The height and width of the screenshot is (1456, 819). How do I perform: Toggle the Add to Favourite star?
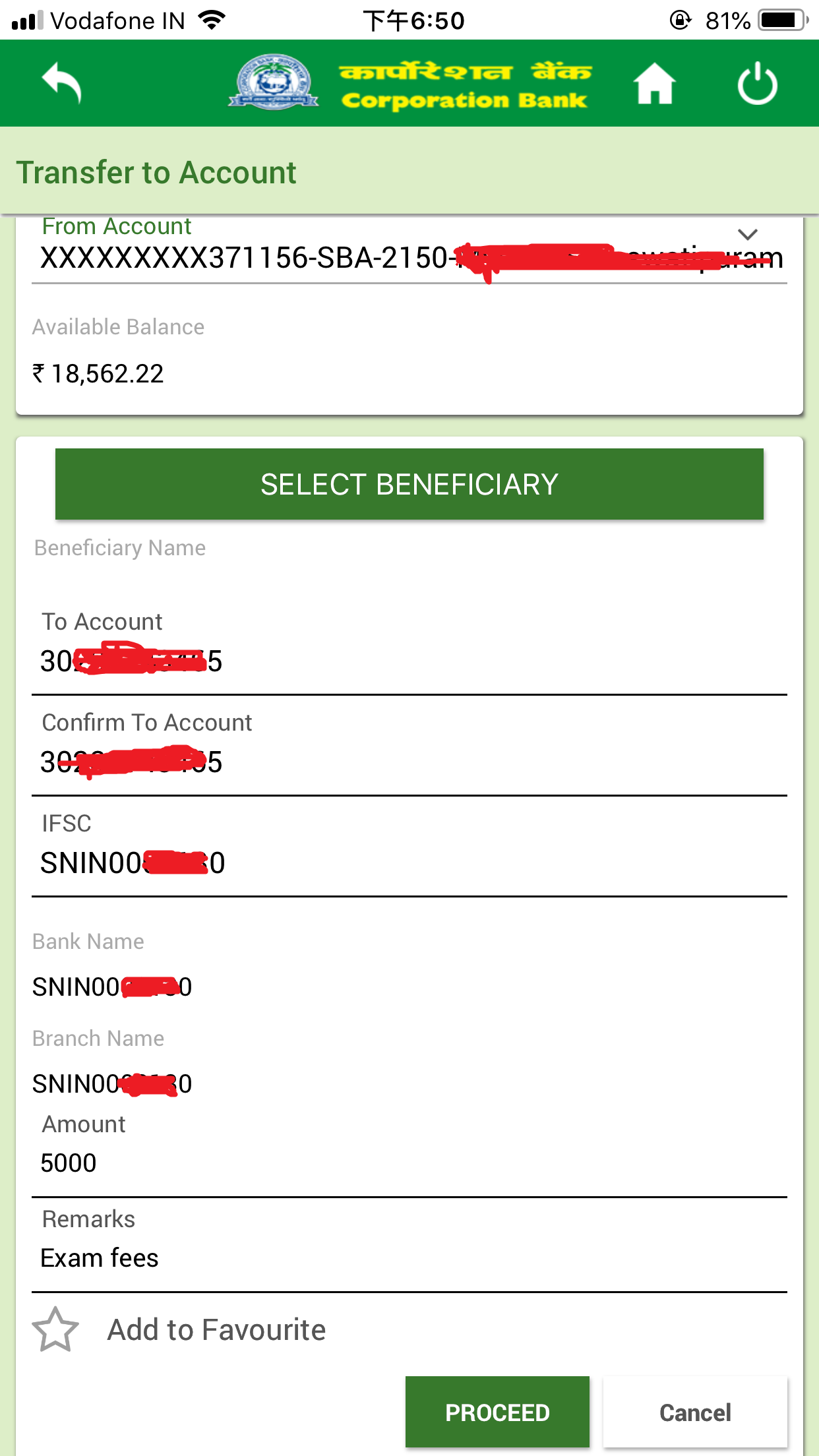pyautogui.click(x=55, y=1330)
